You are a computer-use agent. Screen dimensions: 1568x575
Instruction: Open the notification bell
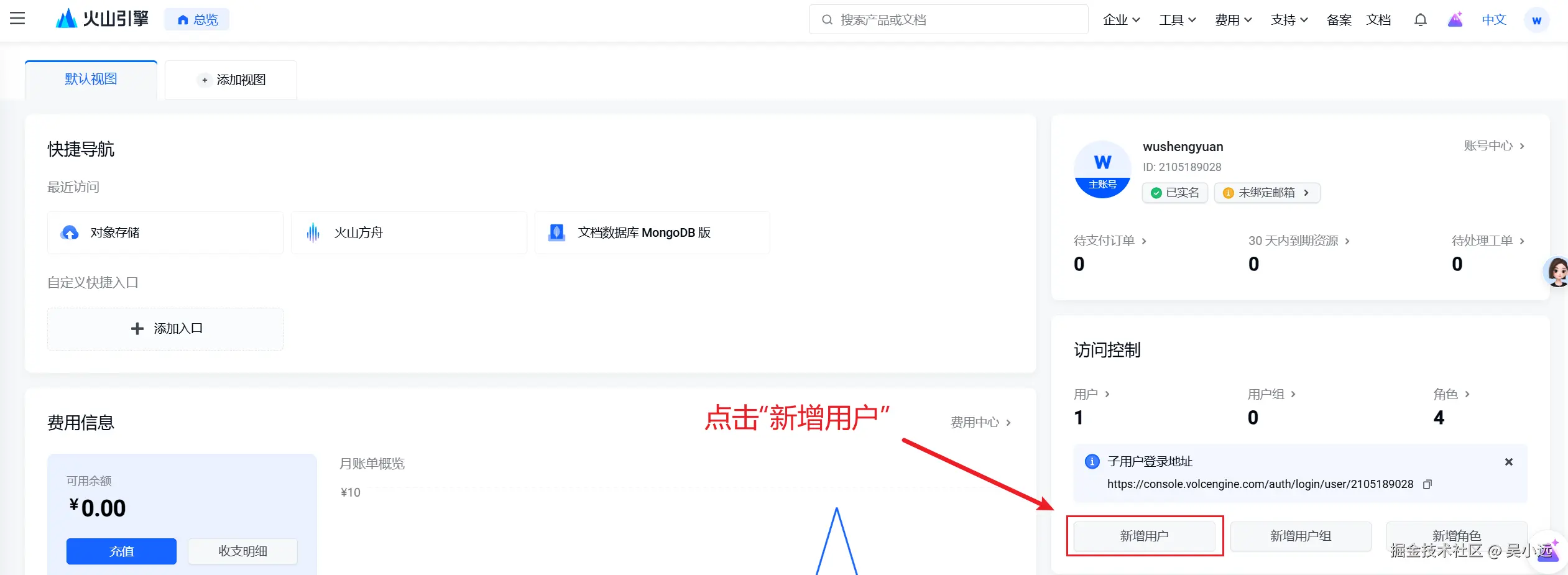pyautogui.click(x=1420, y=20)
